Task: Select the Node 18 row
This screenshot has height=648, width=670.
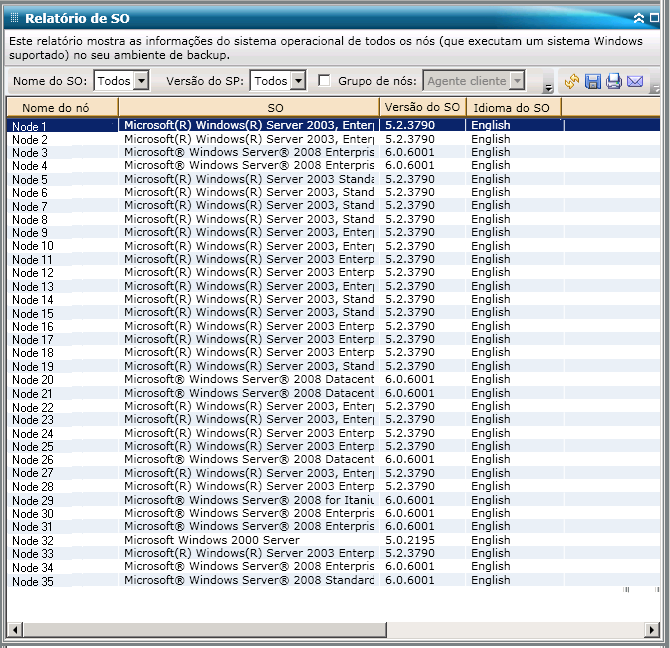Action: click(x=333, y=353)
